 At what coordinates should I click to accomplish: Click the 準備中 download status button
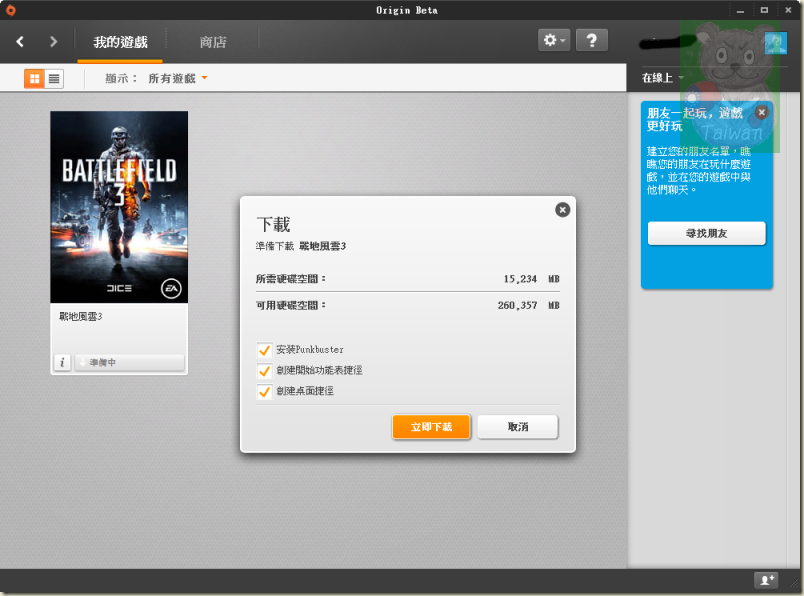(129, 363)
